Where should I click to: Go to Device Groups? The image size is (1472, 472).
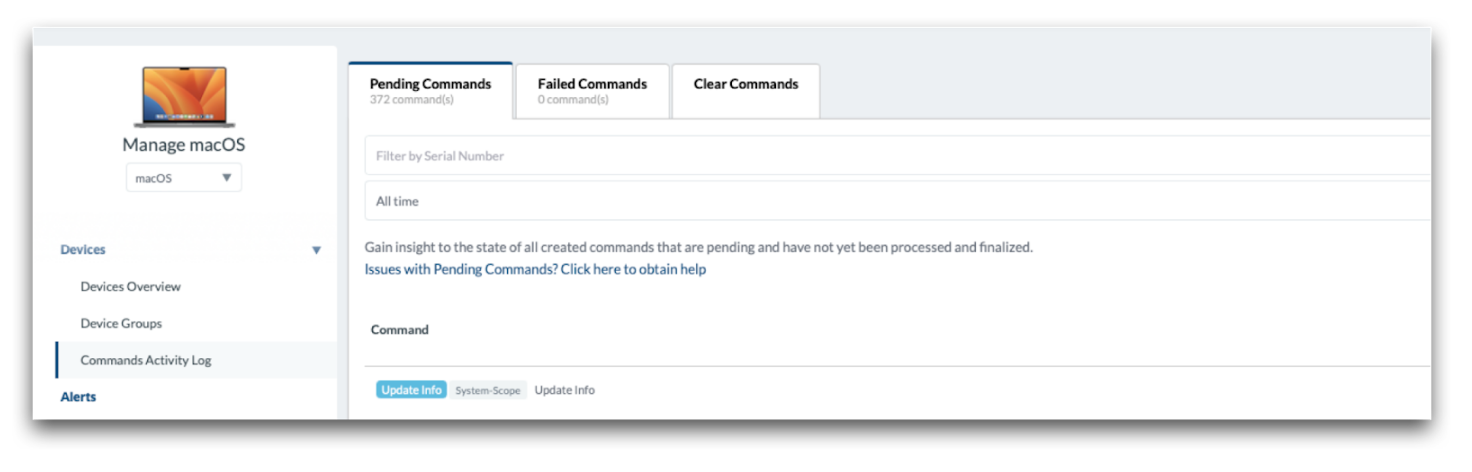121,324
